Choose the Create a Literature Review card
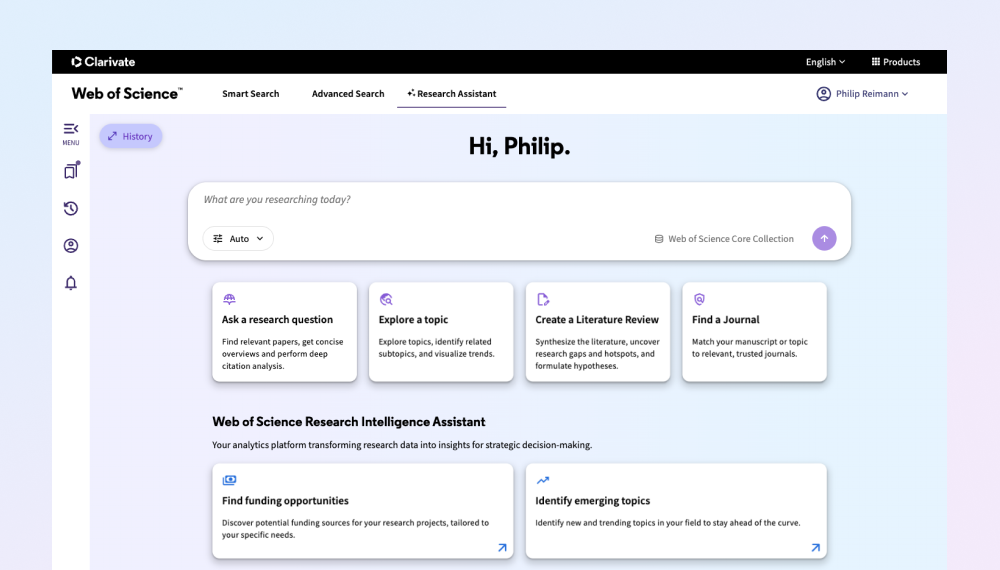This screenshot has width=1000, height=570. click(x=598, y=332)
